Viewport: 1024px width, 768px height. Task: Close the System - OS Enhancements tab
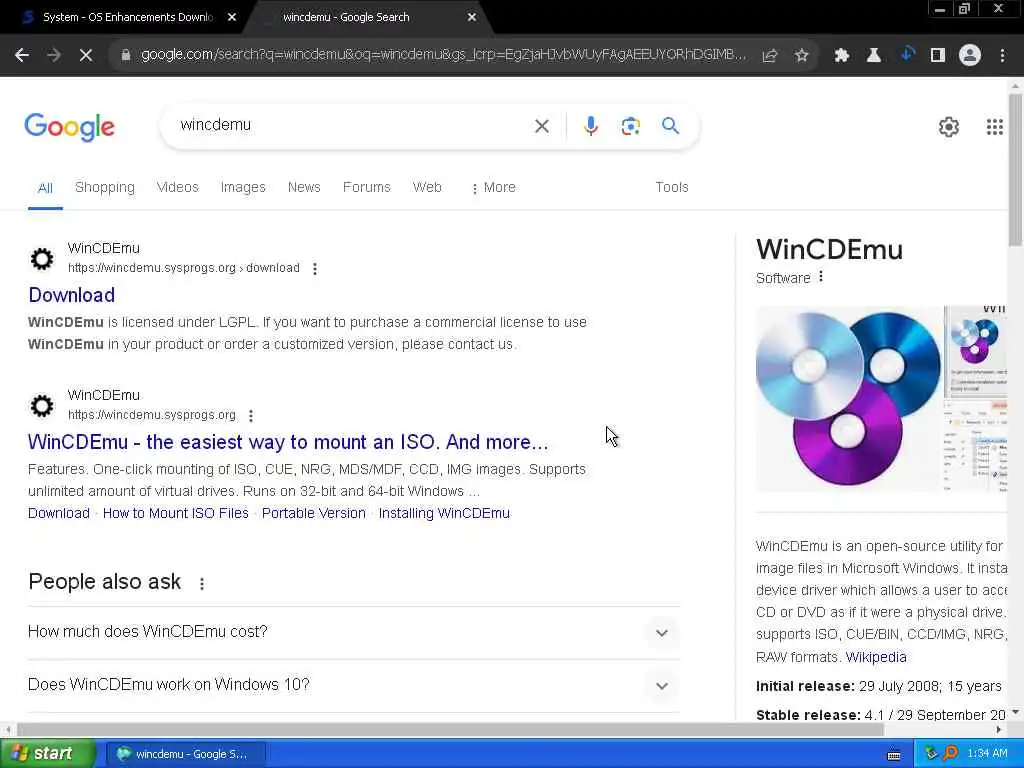pos(232,18)
